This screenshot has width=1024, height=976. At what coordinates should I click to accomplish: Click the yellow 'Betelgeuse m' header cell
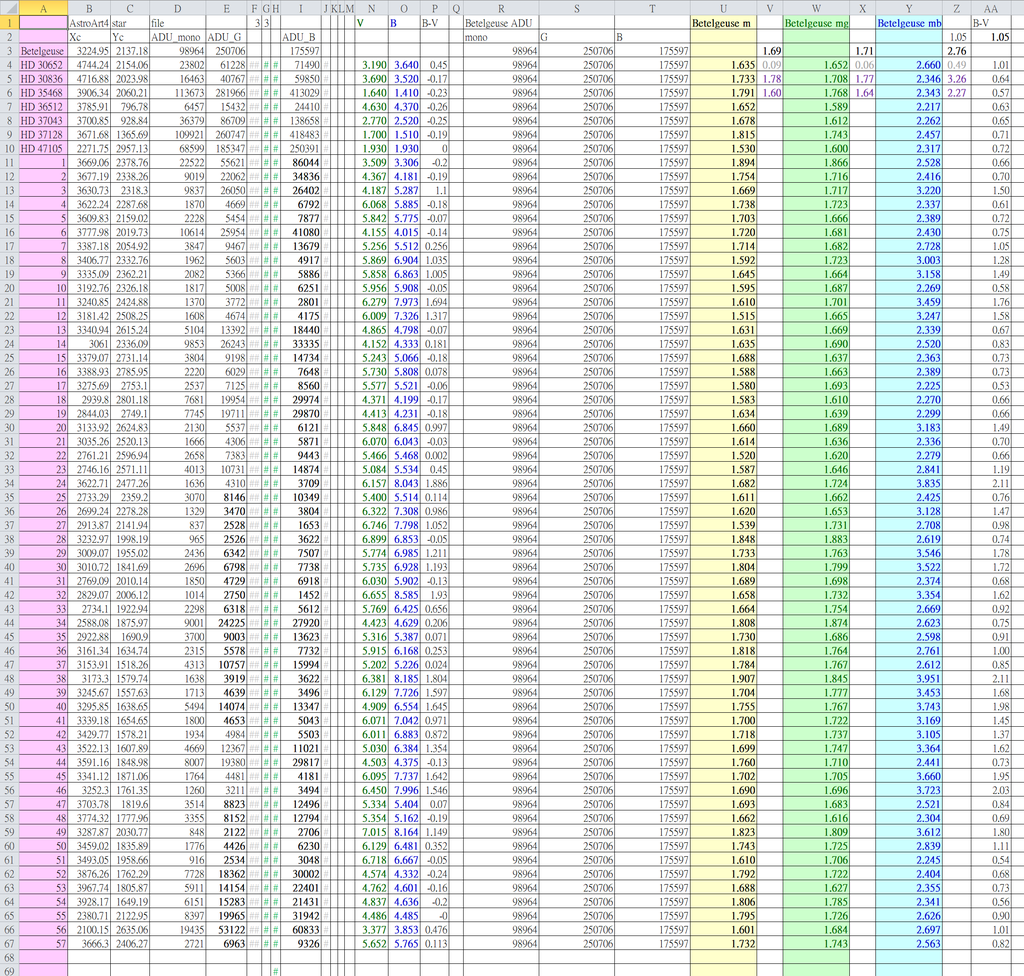click(723, 23)
